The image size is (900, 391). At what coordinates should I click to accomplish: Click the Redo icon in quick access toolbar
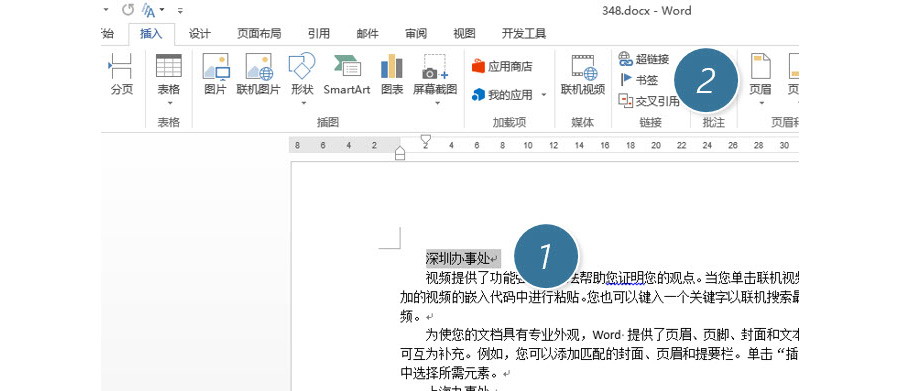127,10
